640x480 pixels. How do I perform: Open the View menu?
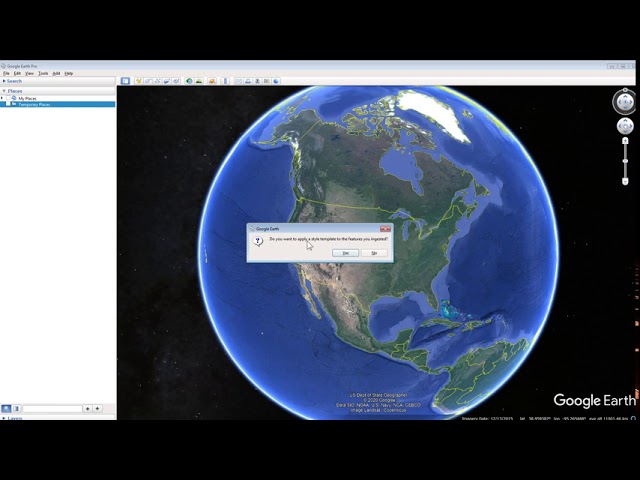[x=29, y=73]
